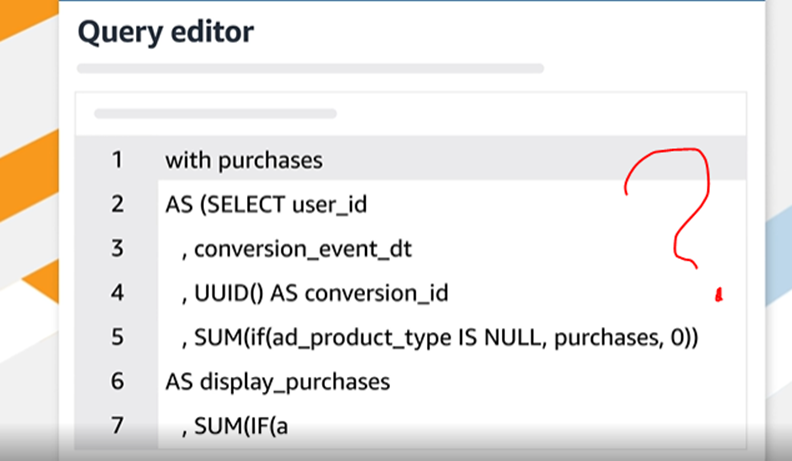Place cursor in 'with purchases' line

[x=243, y=159]
